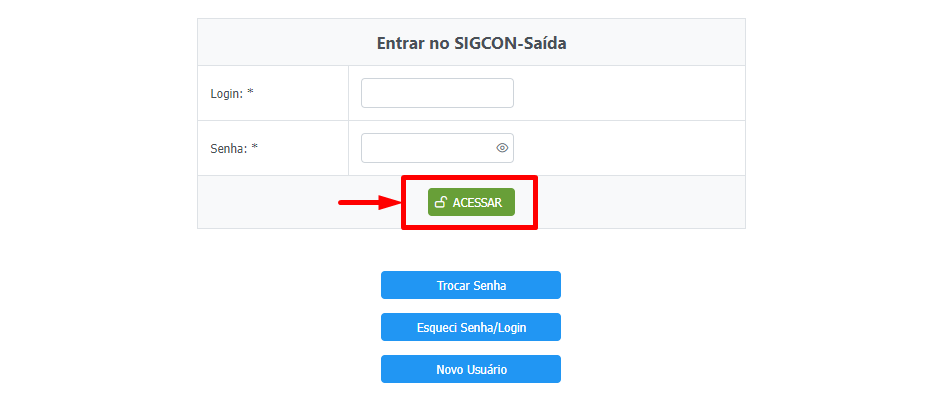Image resolution: width=931 pixels, height=397 pixels.
Task: Show the password with the eye icon
Action: 502,148
